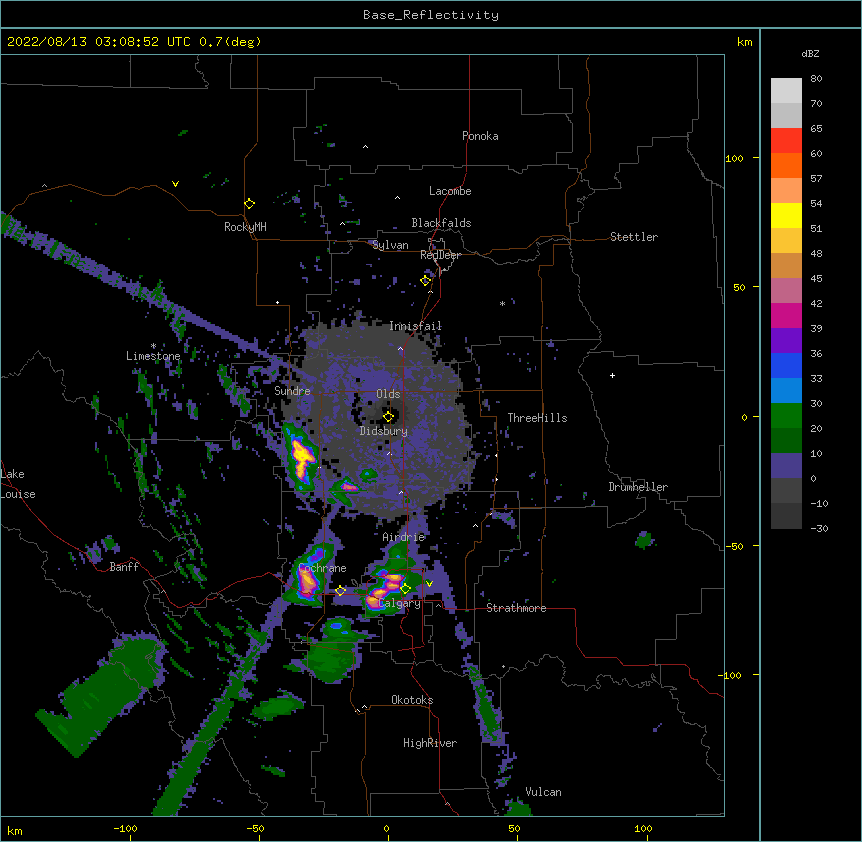862x842 pixels.
Task: Pick the bright green 30-20 dBZ legend swatch
Action: pos(786,416)
